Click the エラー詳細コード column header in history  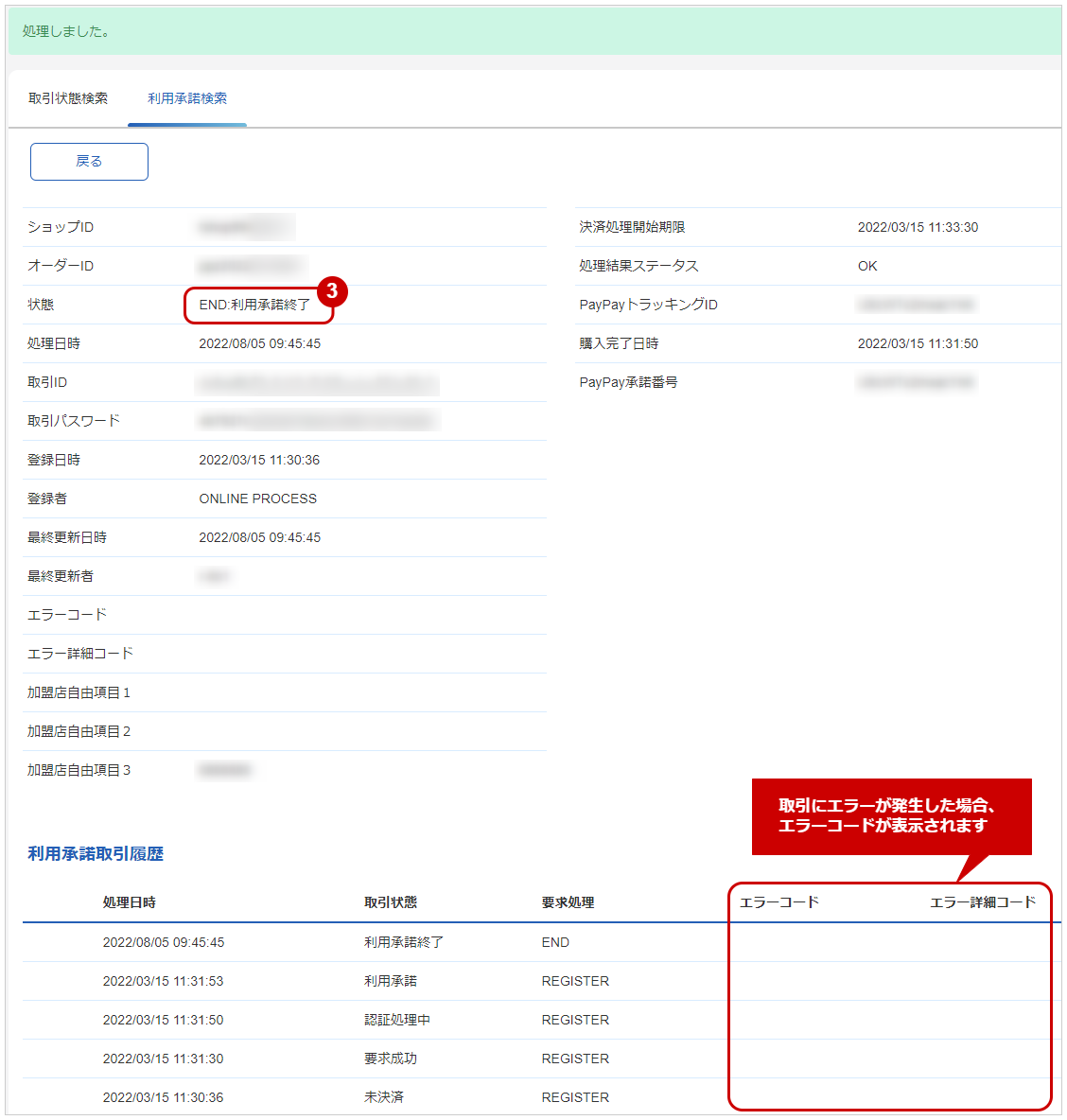tap(983, 902)
